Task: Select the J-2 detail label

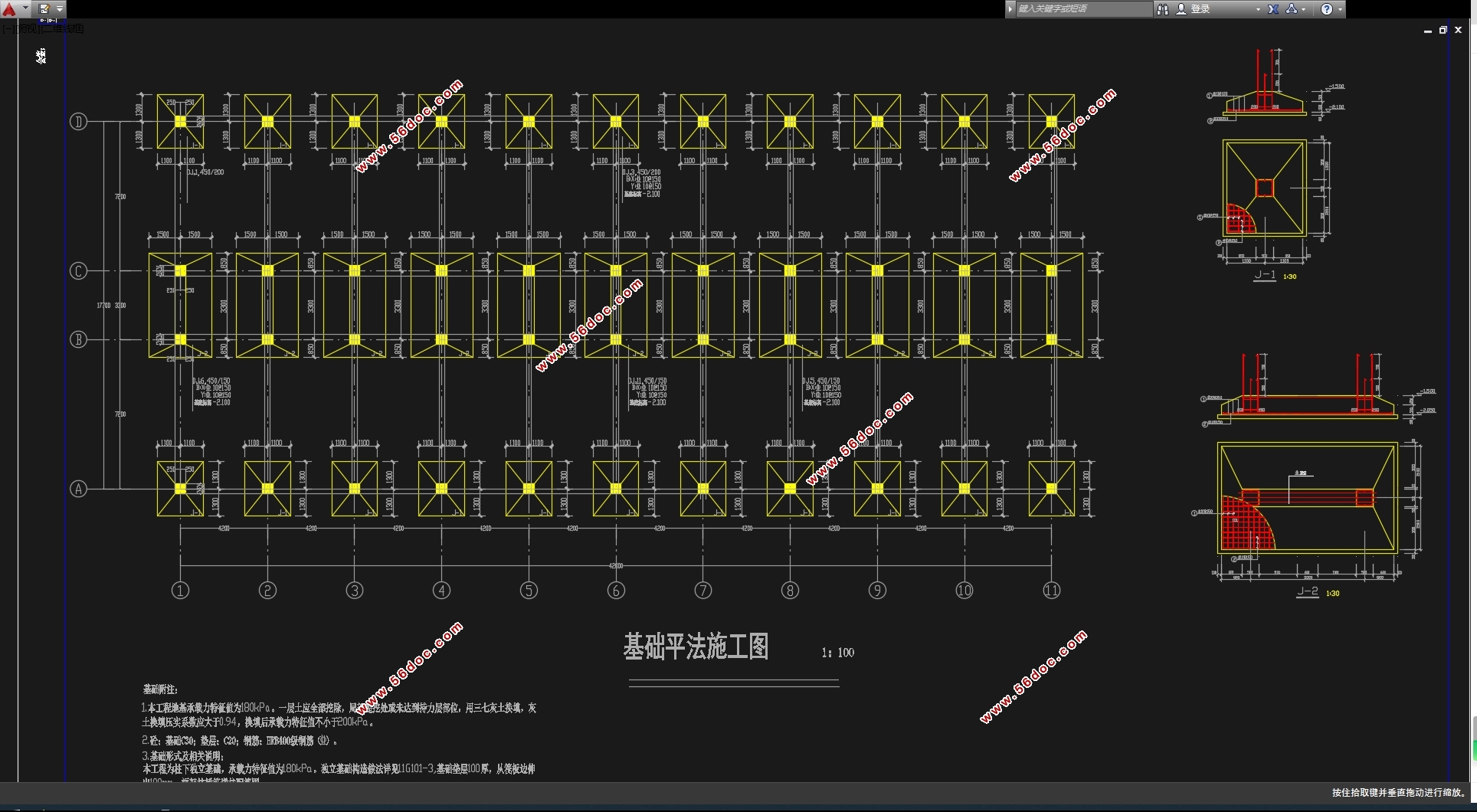Action: point(1308,592)
